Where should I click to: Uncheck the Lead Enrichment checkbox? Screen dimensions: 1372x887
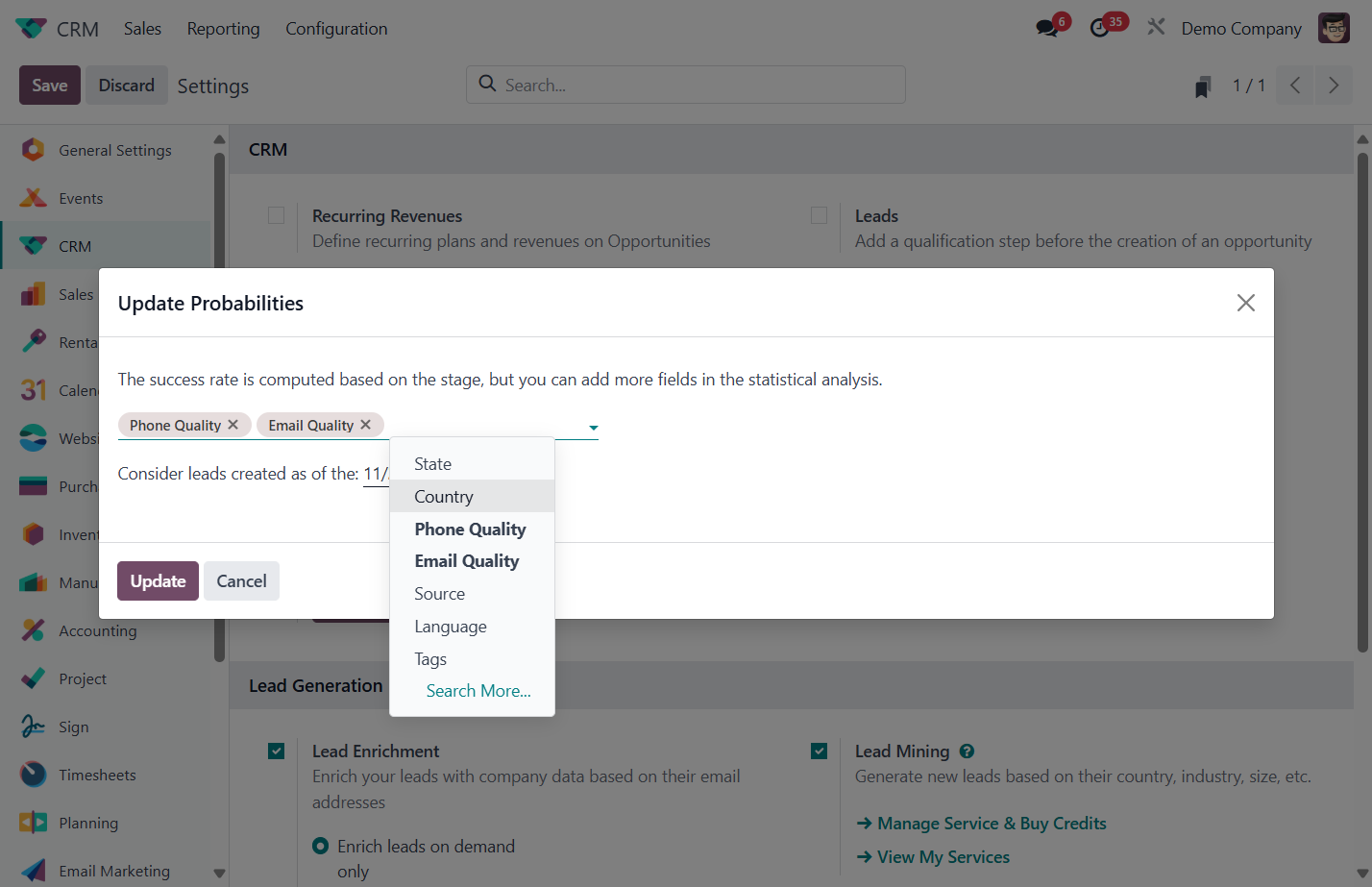coord(277,751)
